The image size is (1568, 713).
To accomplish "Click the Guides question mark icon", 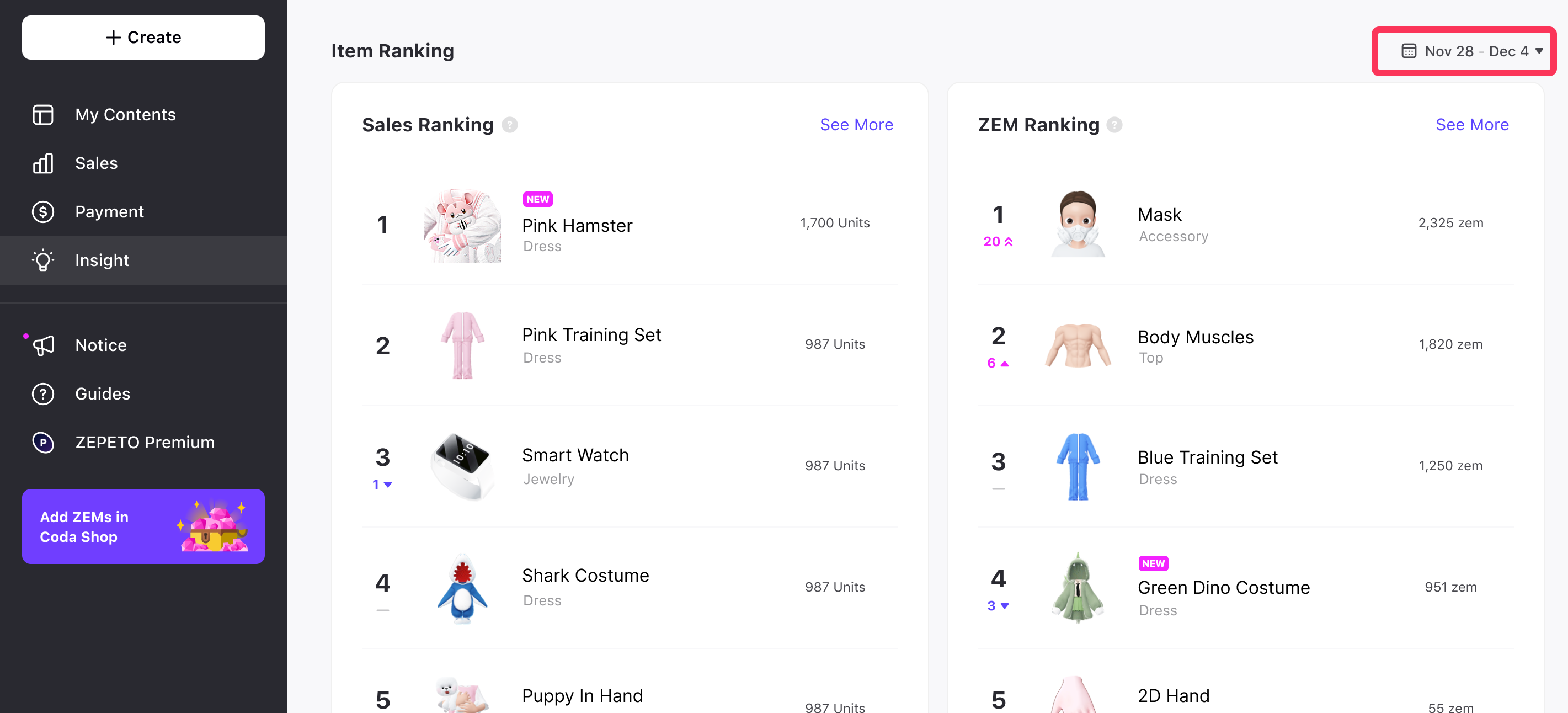I will pyautogui.click(x=42, y=394).
